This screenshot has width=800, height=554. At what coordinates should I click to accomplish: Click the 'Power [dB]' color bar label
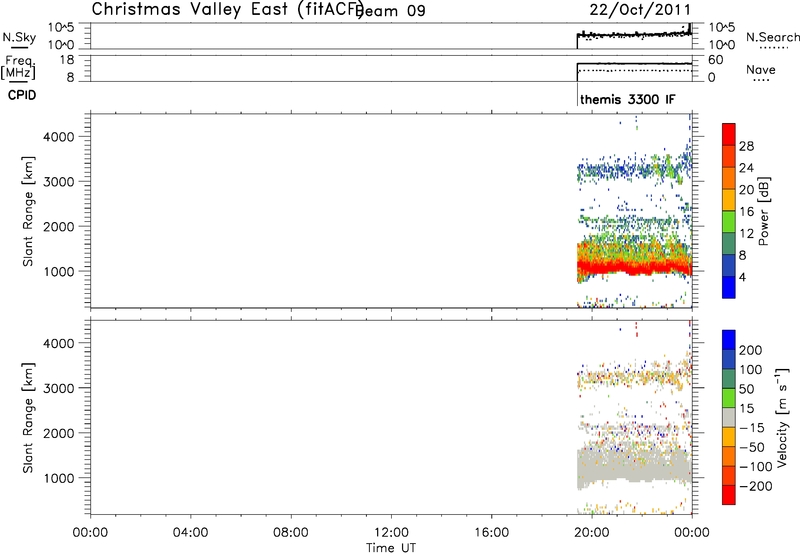click(x=763, y=211)
